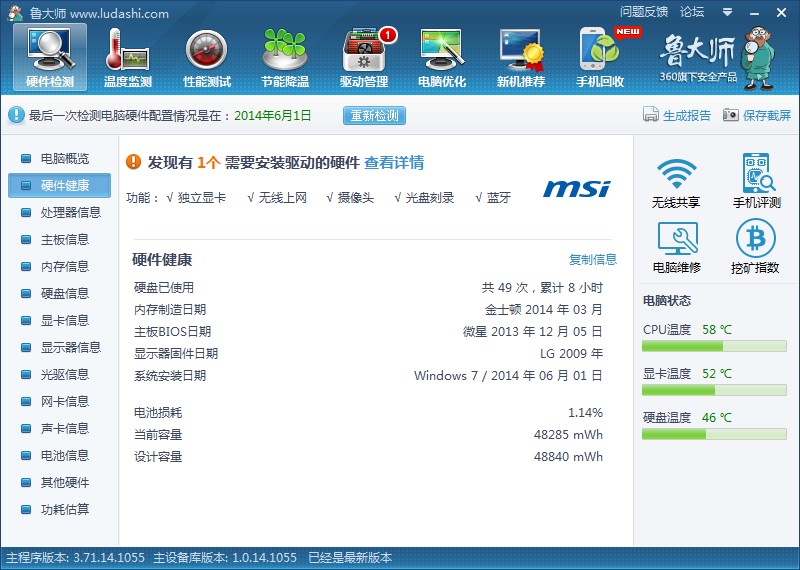800x570 pixels.
Task: Open the 查看详情 details link
Action: tap(394, 162)
